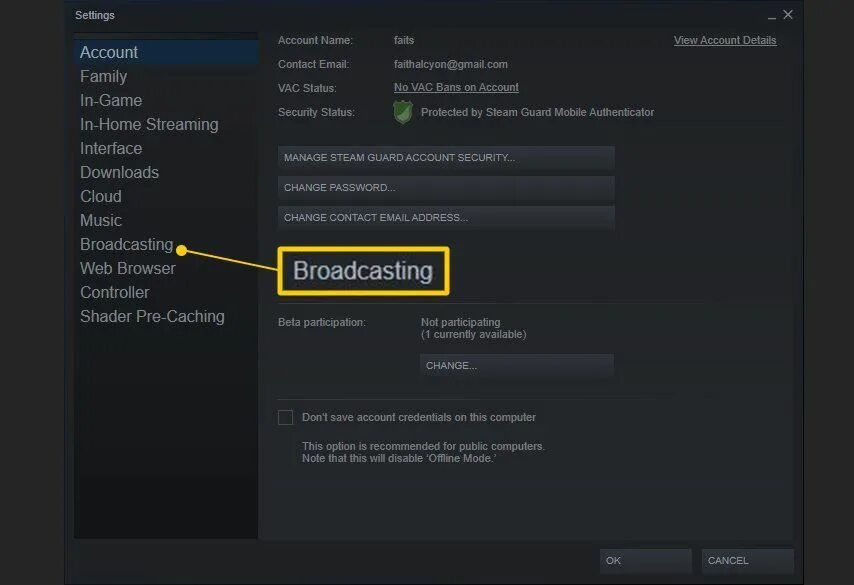Confirm settings with the OK button
Image resolution: width=854 pixels, height=585 pixels.
[x=645, y=560]
